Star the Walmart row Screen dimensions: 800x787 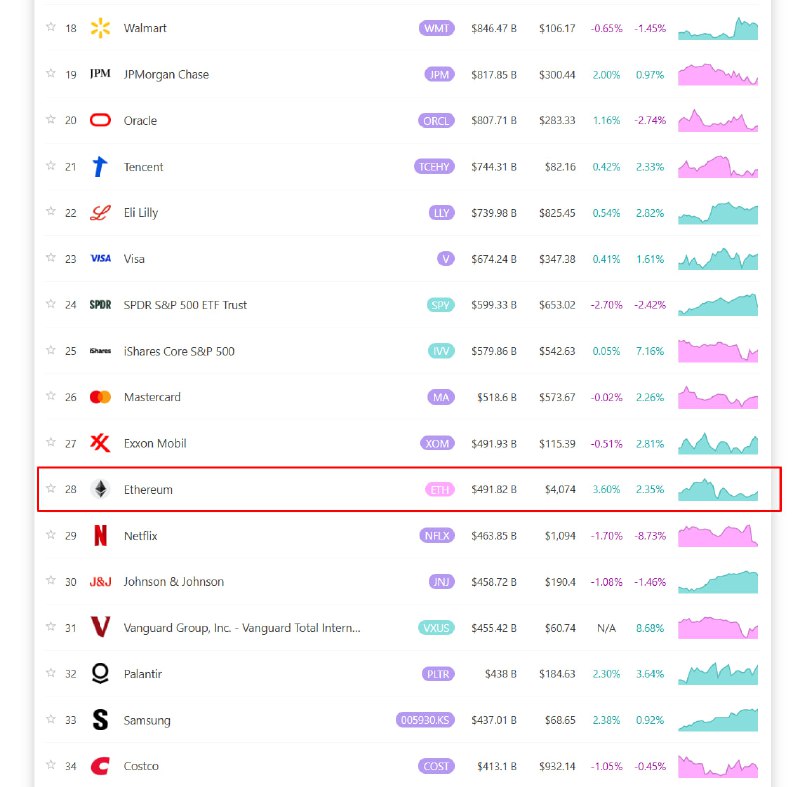tap(50, 28)
